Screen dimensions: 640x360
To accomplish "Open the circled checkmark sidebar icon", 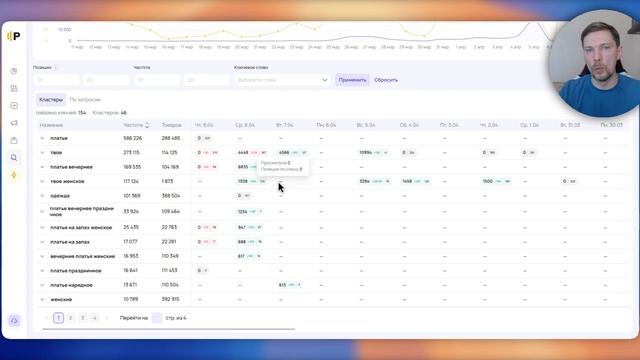I will [14, 106].
